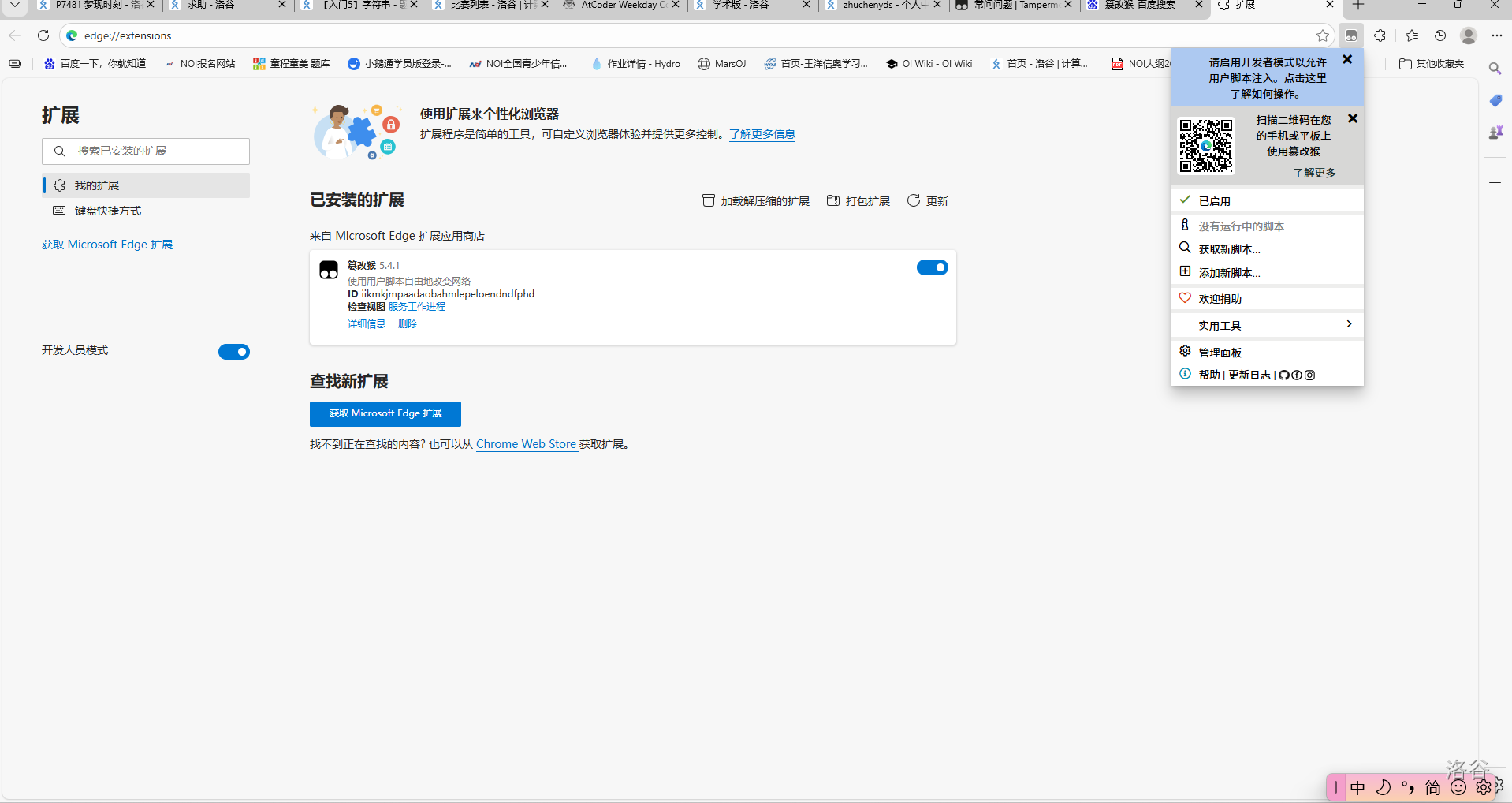The image size is (1512, 803).
Task: Disable the 篡改猴 extension toggle
Action: point(932,268)
